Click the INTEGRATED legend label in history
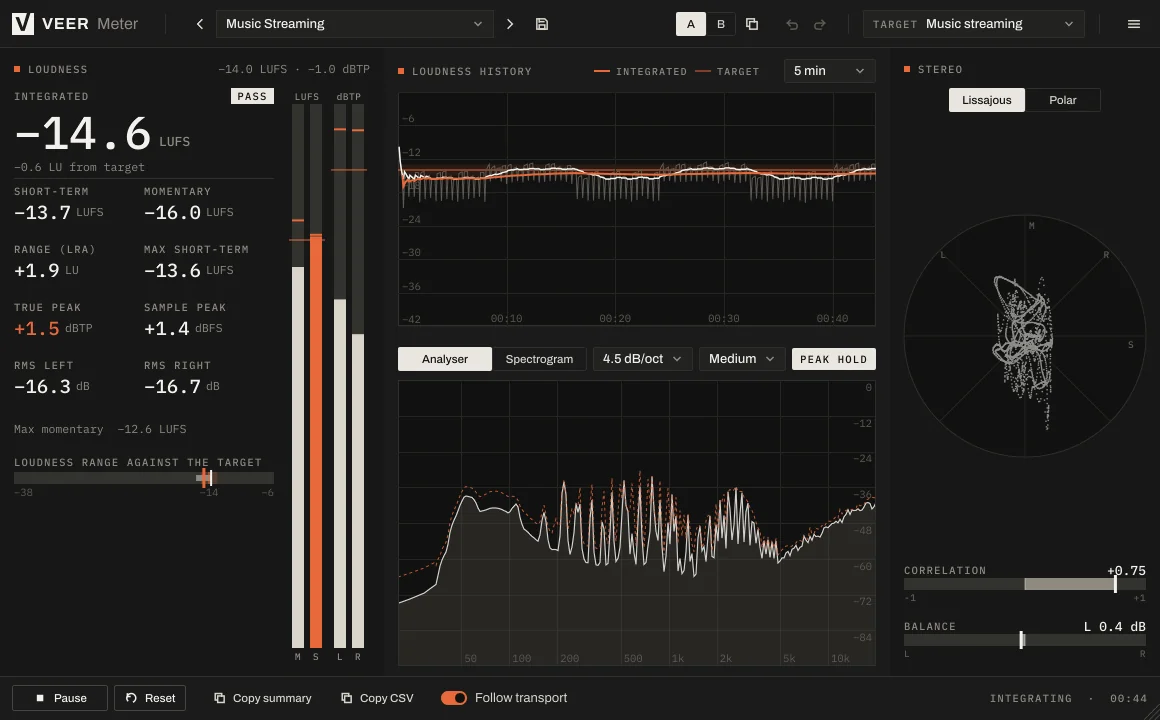Screen dimensions: 1160x720 click(x=651, y=72)
